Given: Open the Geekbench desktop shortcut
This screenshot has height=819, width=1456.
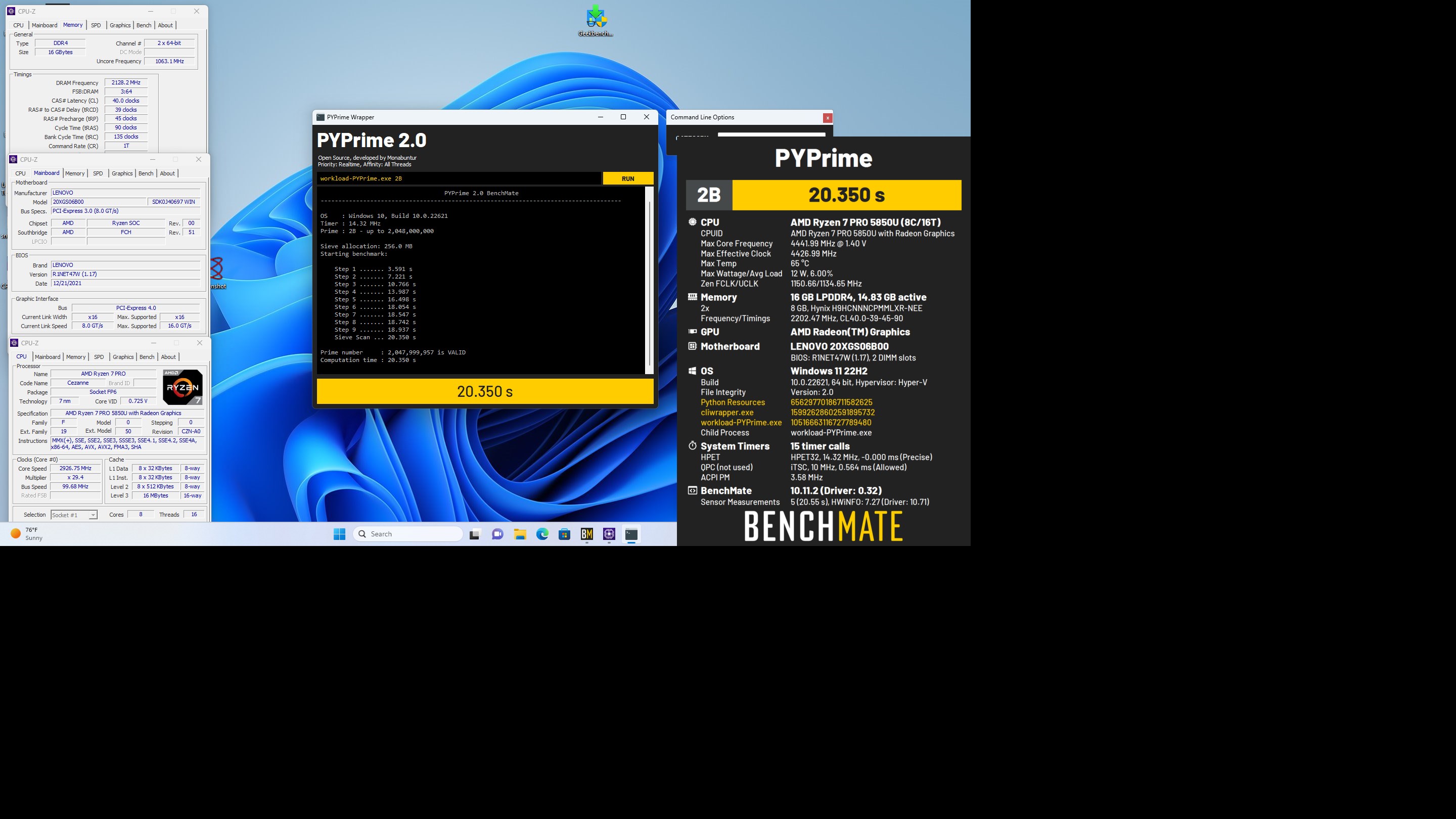Looking at the screenshot, I should (x=596, y=20).
